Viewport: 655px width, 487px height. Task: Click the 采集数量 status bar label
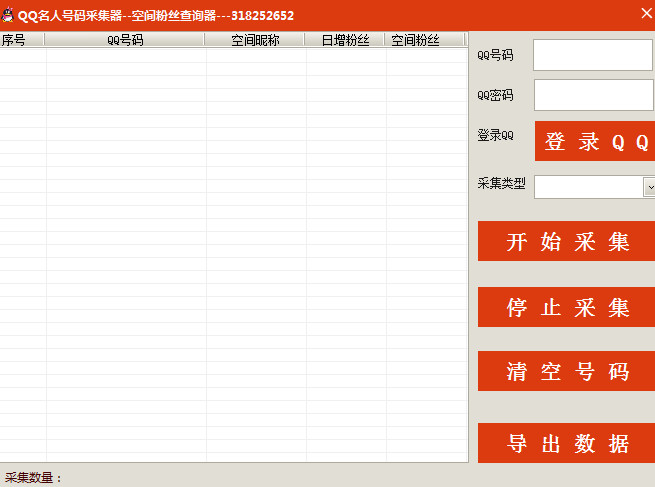(33, 478)
